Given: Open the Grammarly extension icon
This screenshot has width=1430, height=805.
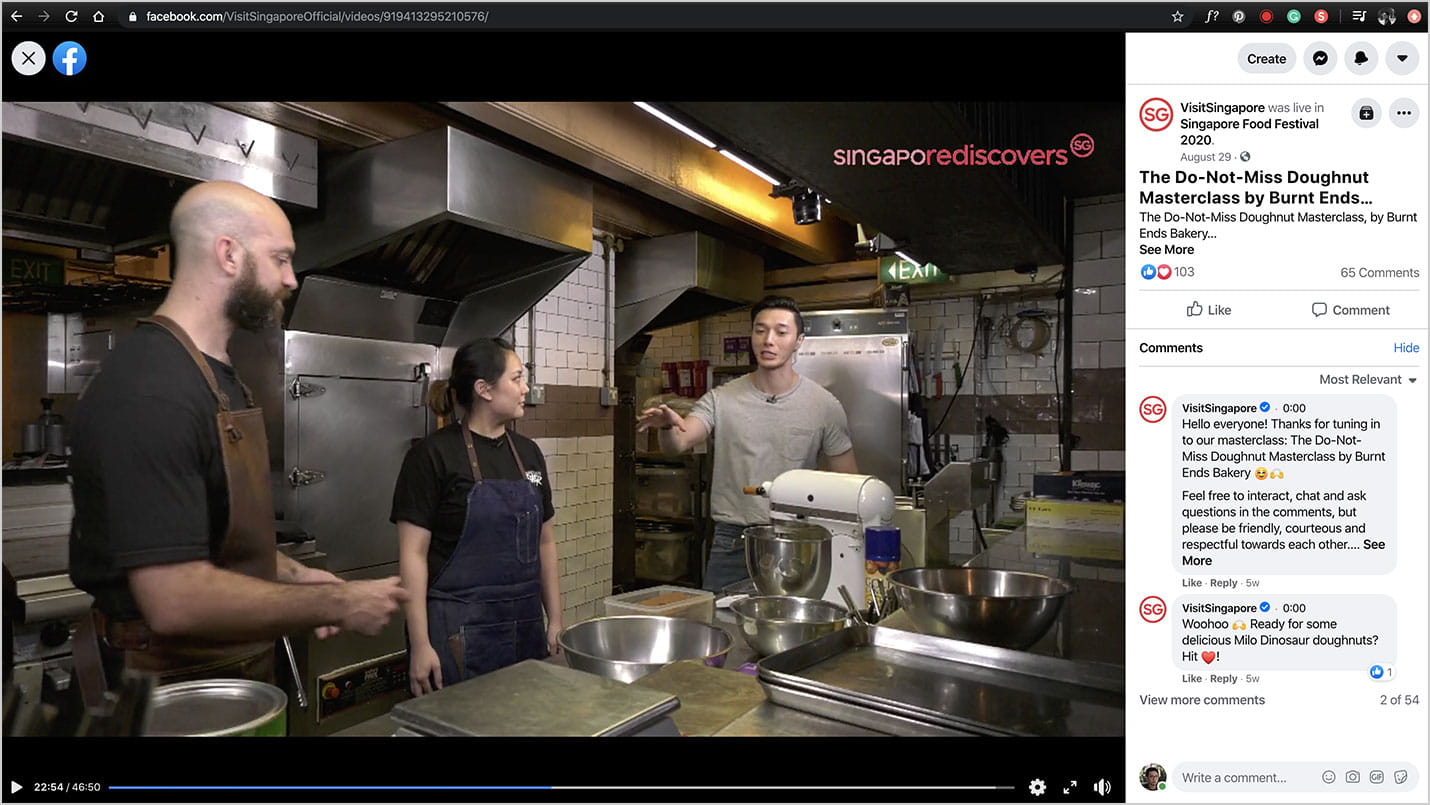Looking at the screenshot, I should tap(1293, 16).
